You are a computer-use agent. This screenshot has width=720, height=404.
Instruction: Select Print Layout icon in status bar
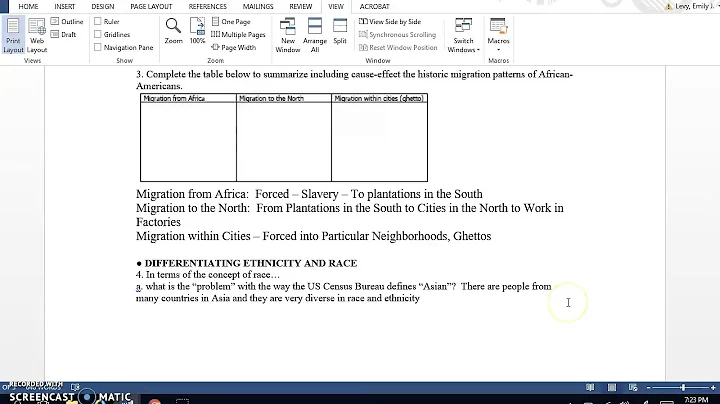612,387
